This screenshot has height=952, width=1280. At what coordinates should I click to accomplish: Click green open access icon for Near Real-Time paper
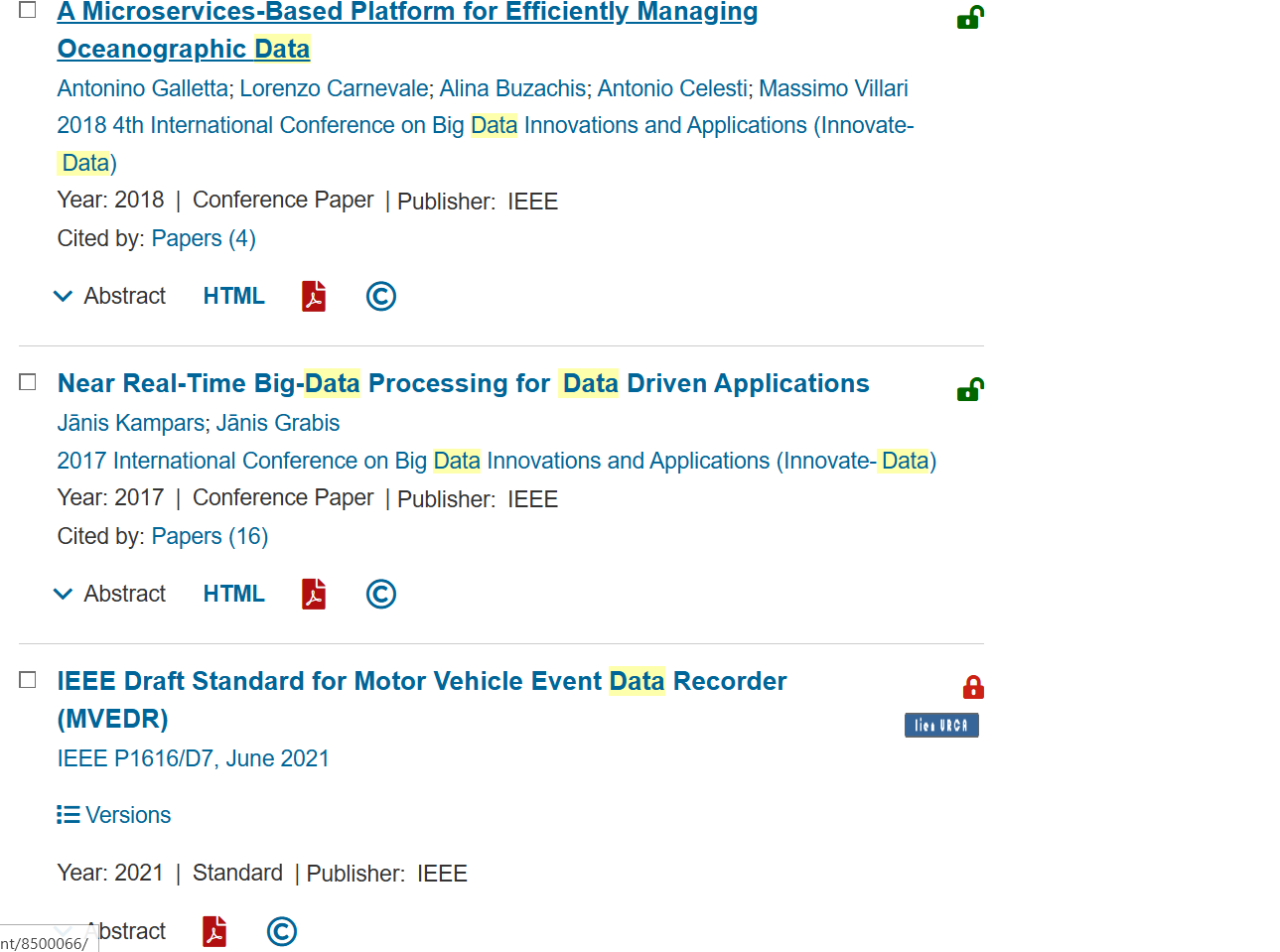click(970, 389)
